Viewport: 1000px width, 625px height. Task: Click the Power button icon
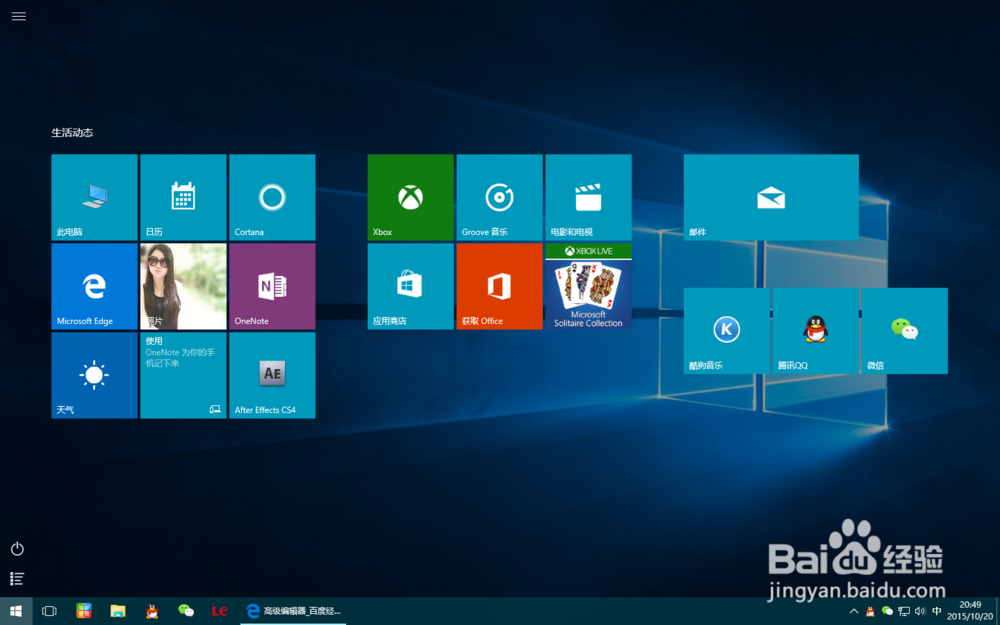coord(17,548)
